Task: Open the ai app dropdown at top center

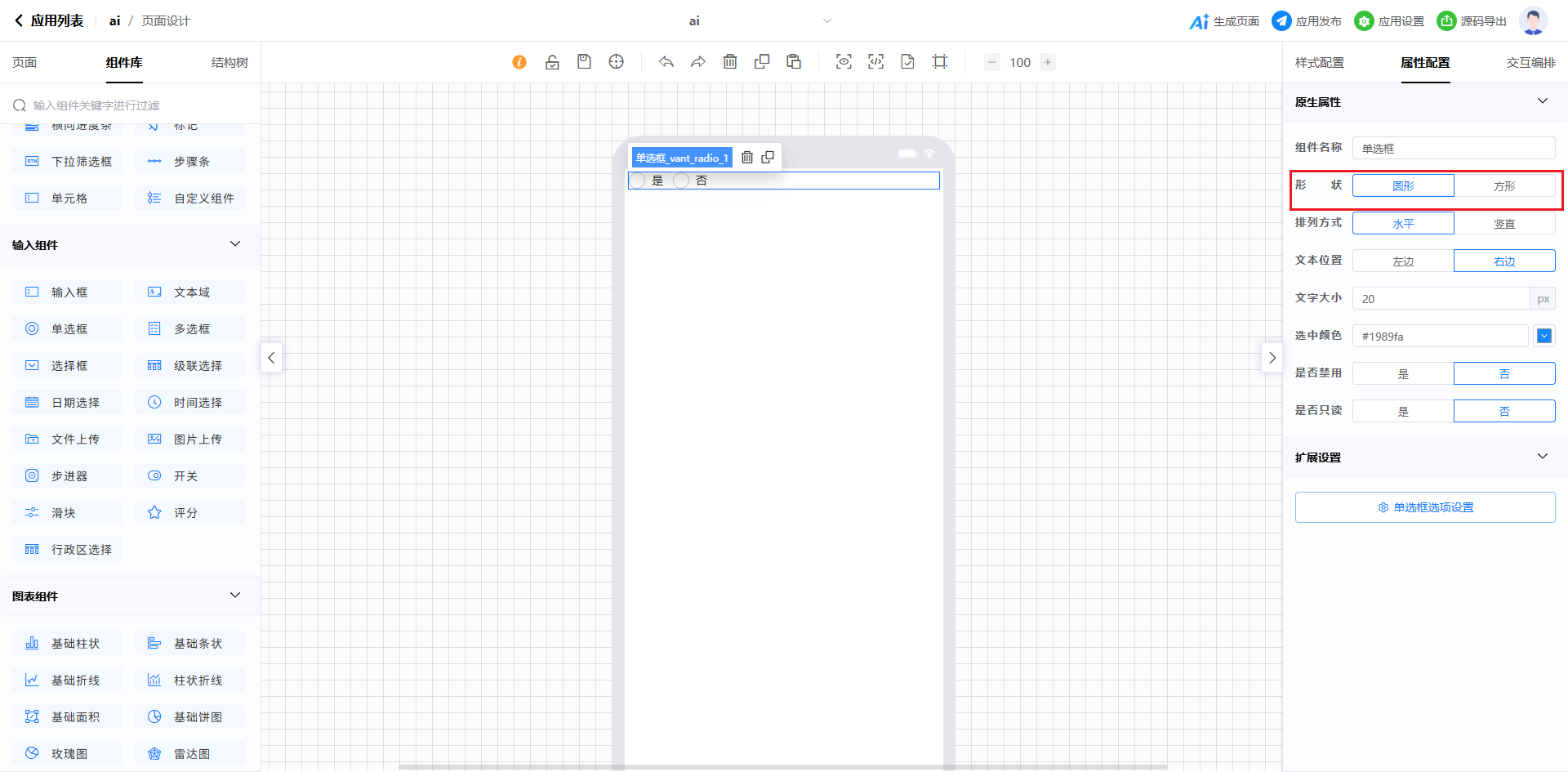Action: [x=826, y=21]
